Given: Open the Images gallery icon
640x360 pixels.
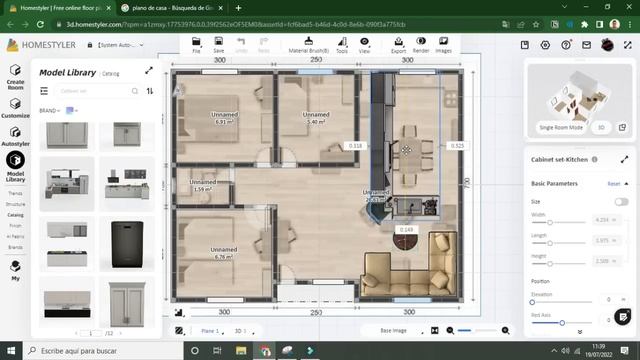Looking at the screenshot, I should (443, 45).
